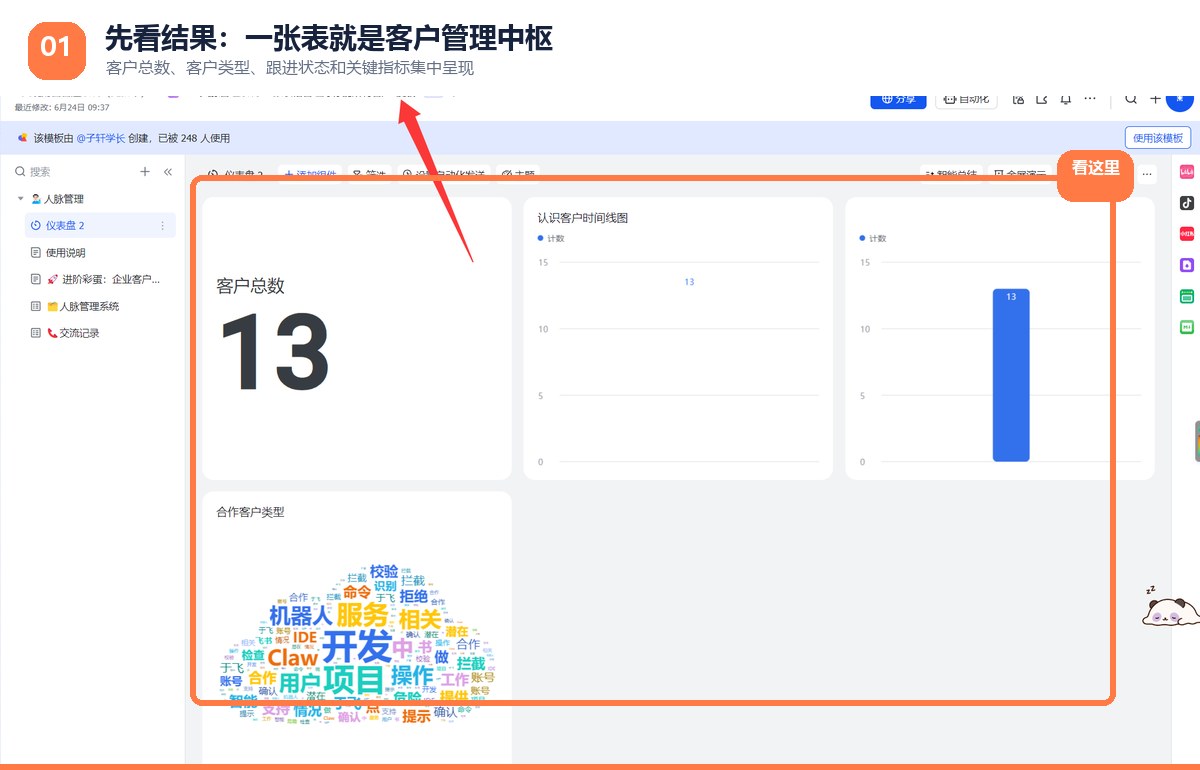
Task: Click the pink app icon in the right rail
Action: tap(1187, 172)
